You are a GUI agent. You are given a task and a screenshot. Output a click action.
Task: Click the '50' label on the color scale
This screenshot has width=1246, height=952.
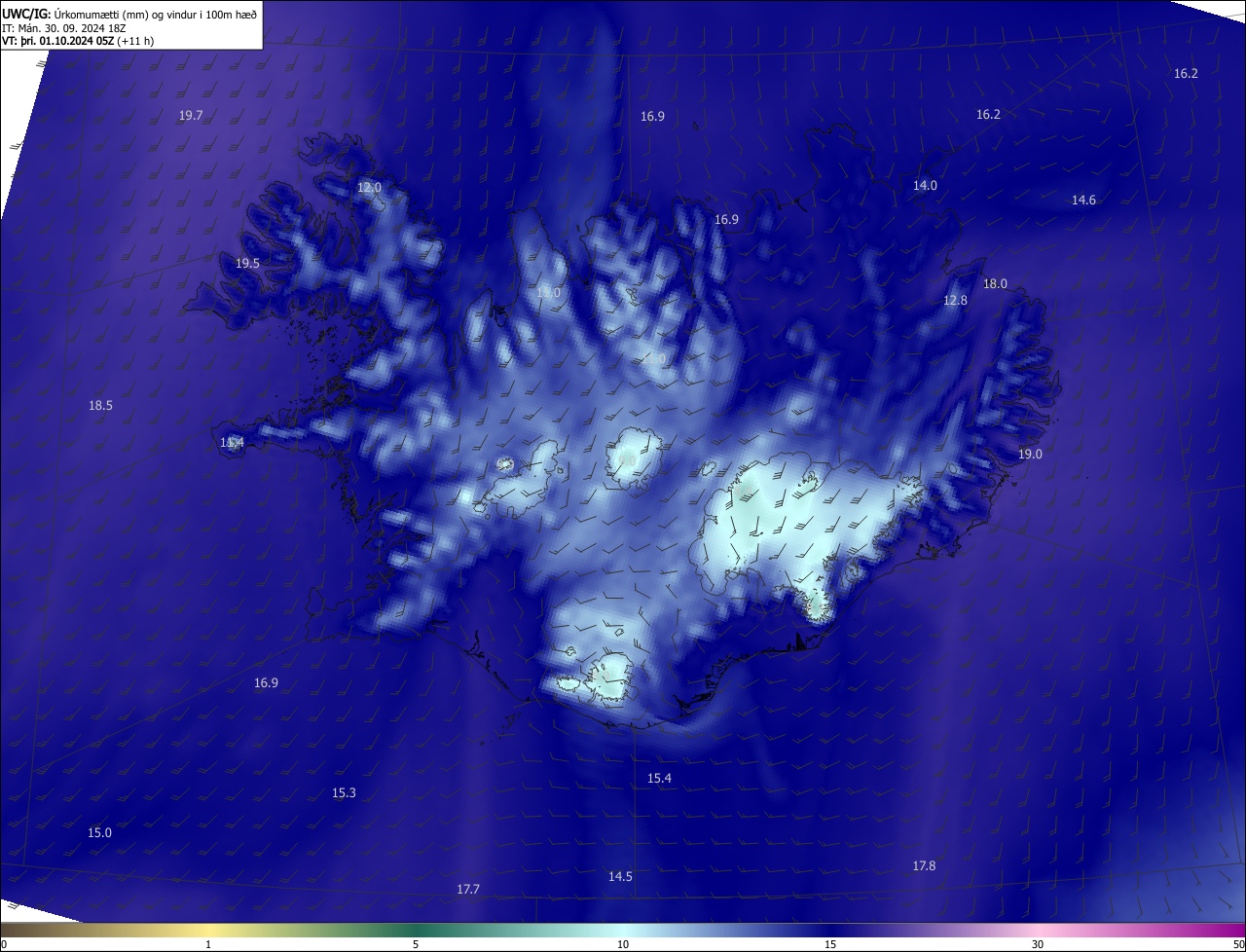tap(1239, 944)
